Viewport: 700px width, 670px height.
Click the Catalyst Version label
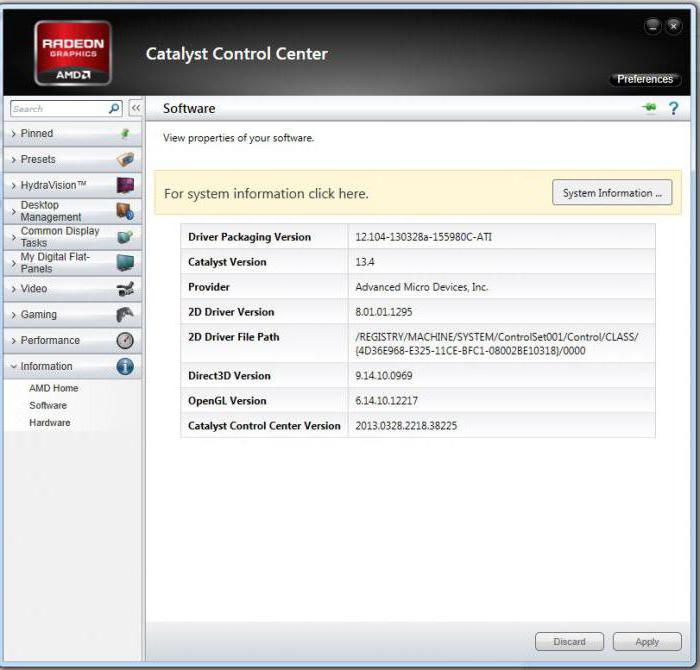tap(227, 262)
